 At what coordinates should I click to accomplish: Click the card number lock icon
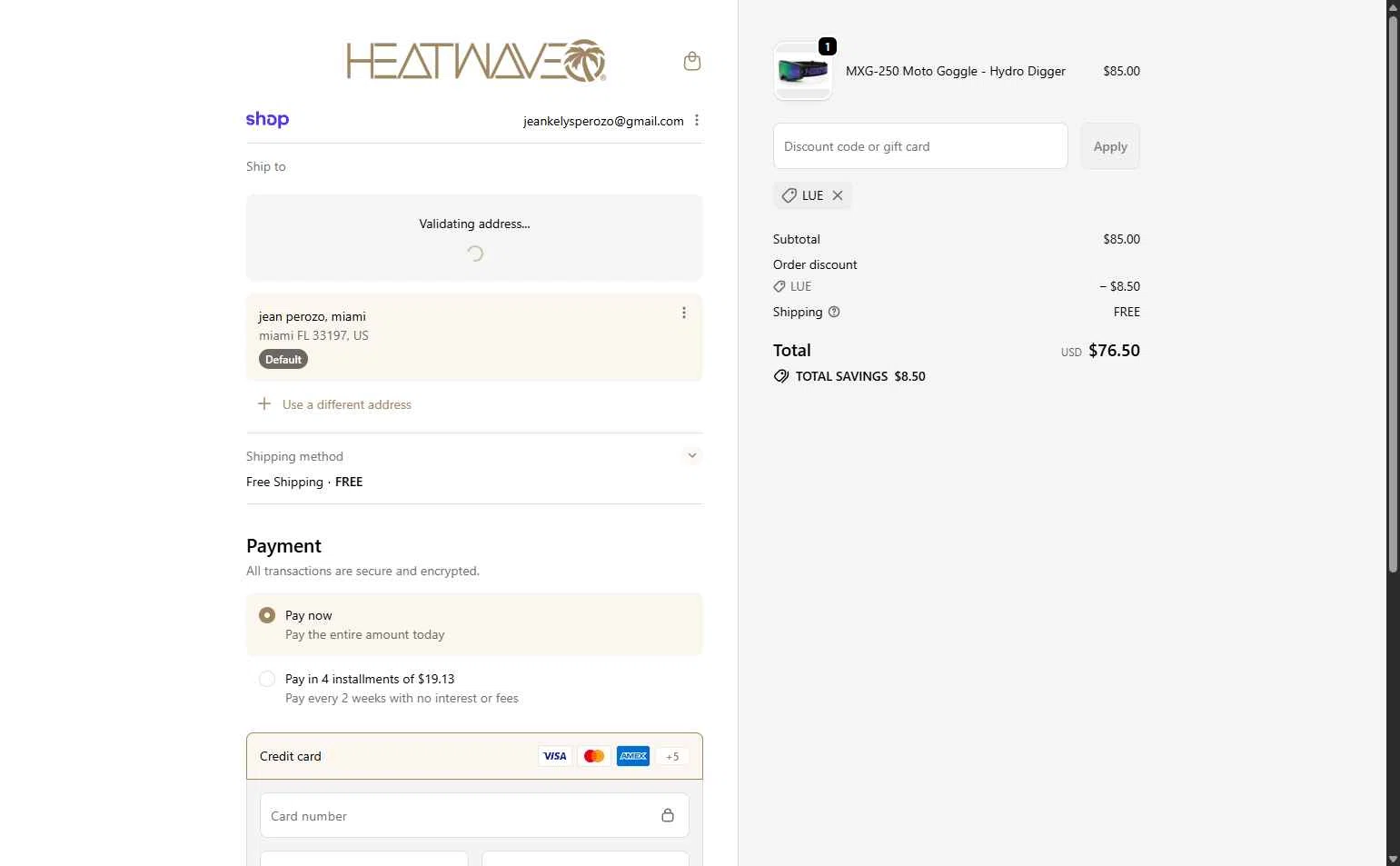[x=668, y=815]
